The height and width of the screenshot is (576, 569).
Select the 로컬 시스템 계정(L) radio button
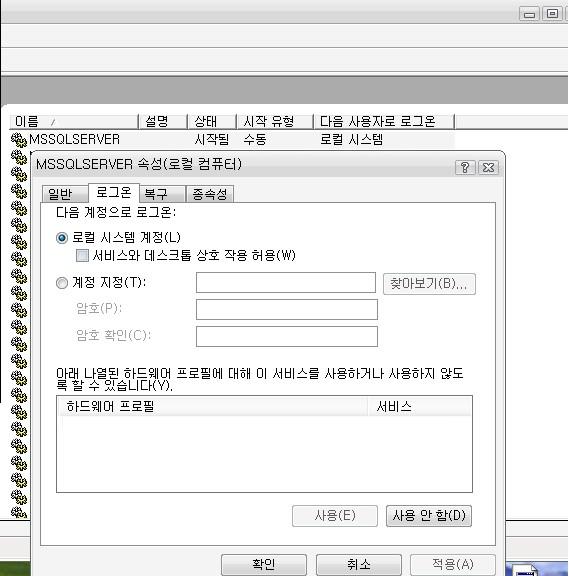pyautogui.click(x=62, y=238)
